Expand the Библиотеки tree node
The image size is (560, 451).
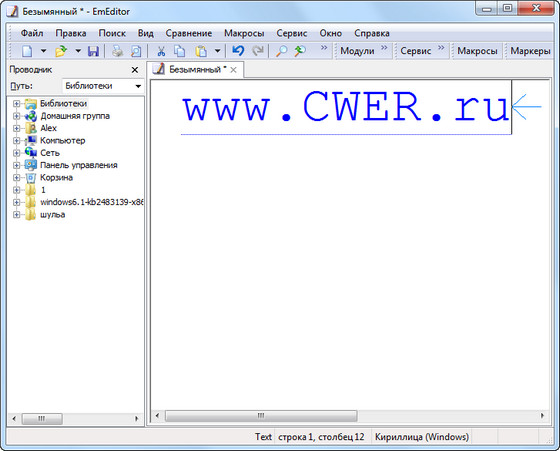coord(16,104)
